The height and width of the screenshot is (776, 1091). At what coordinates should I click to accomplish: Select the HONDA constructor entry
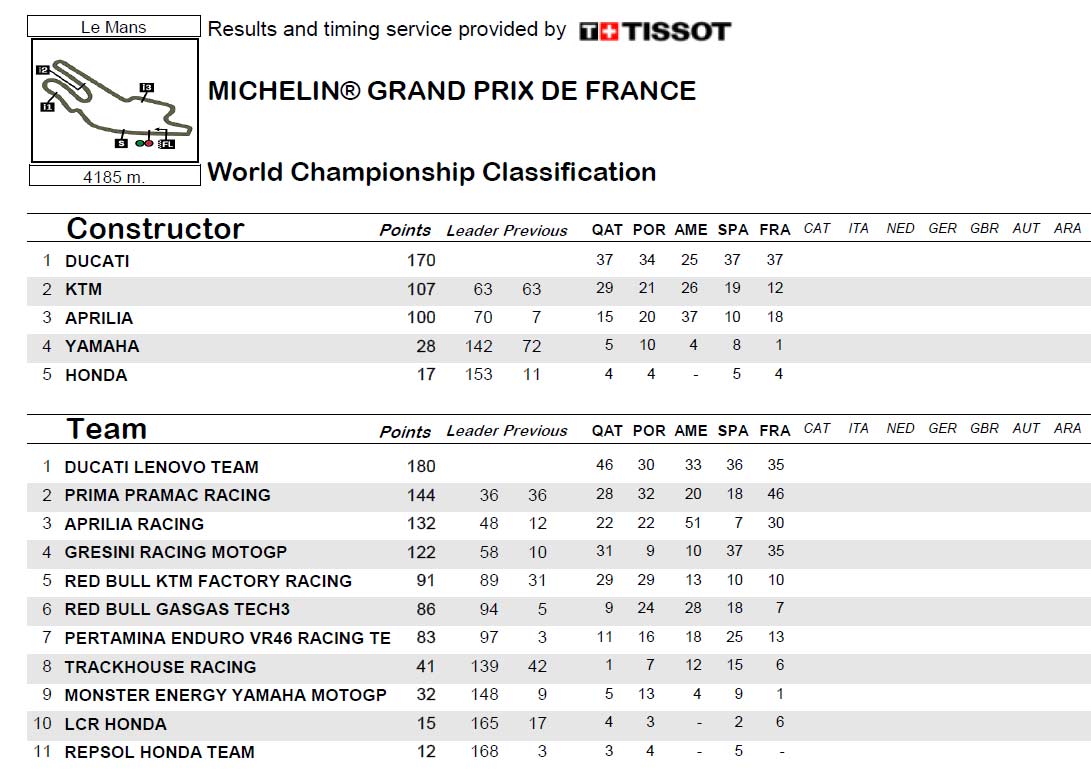click(x=559, y=374)
